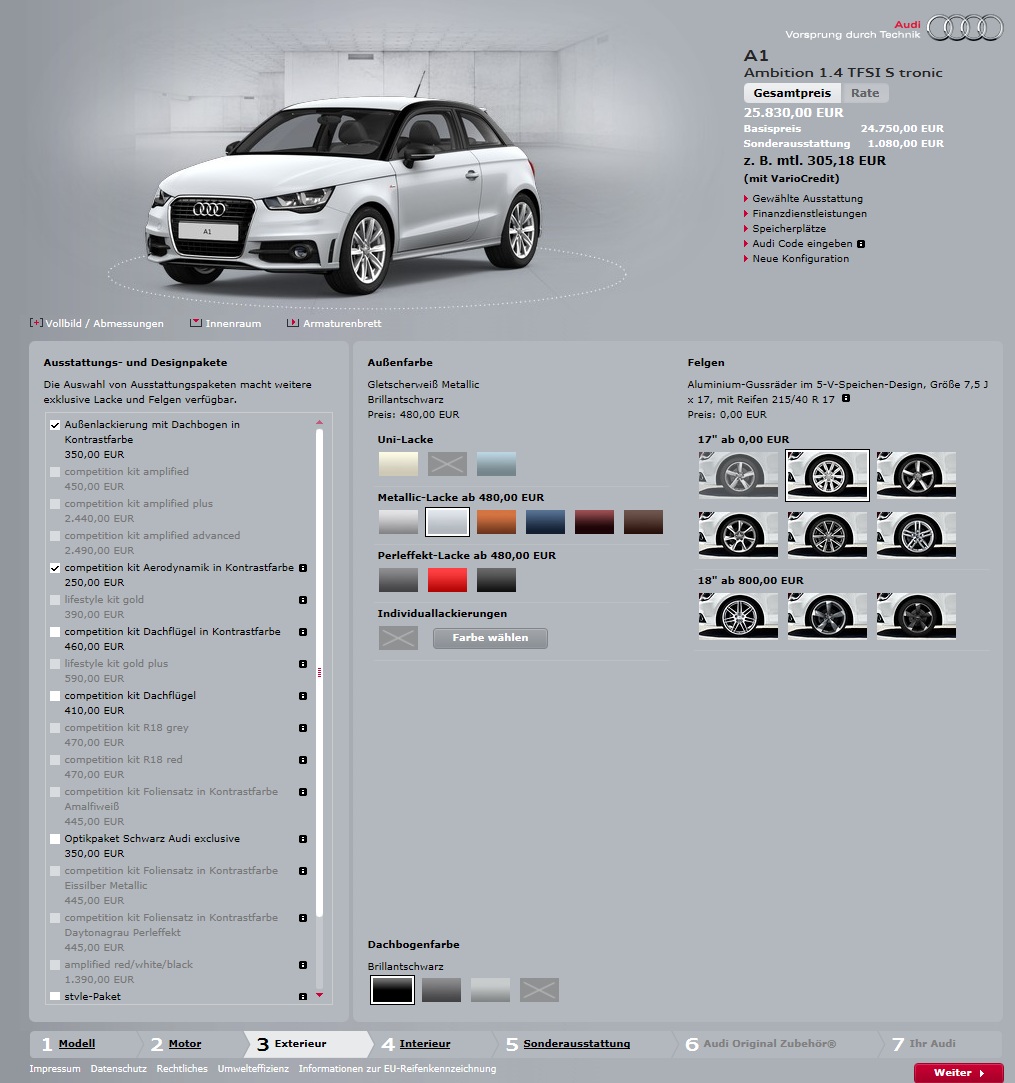Info icon for Foliensatz Daytonagrau Perleffekt
This screenshot has height=1083, width=1015.
pyautogui.click(x=302, y=918)
